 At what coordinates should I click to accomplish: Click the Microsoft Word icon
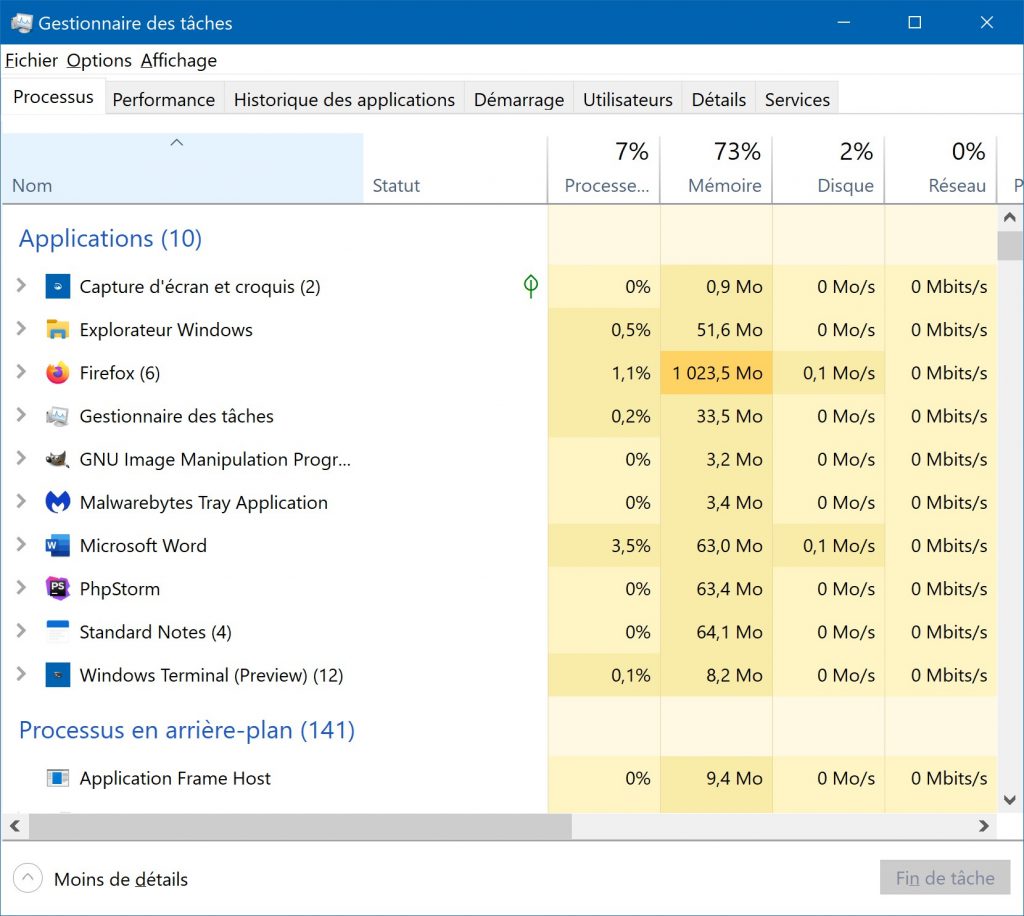pyautogui.click(x=58, y=546)
